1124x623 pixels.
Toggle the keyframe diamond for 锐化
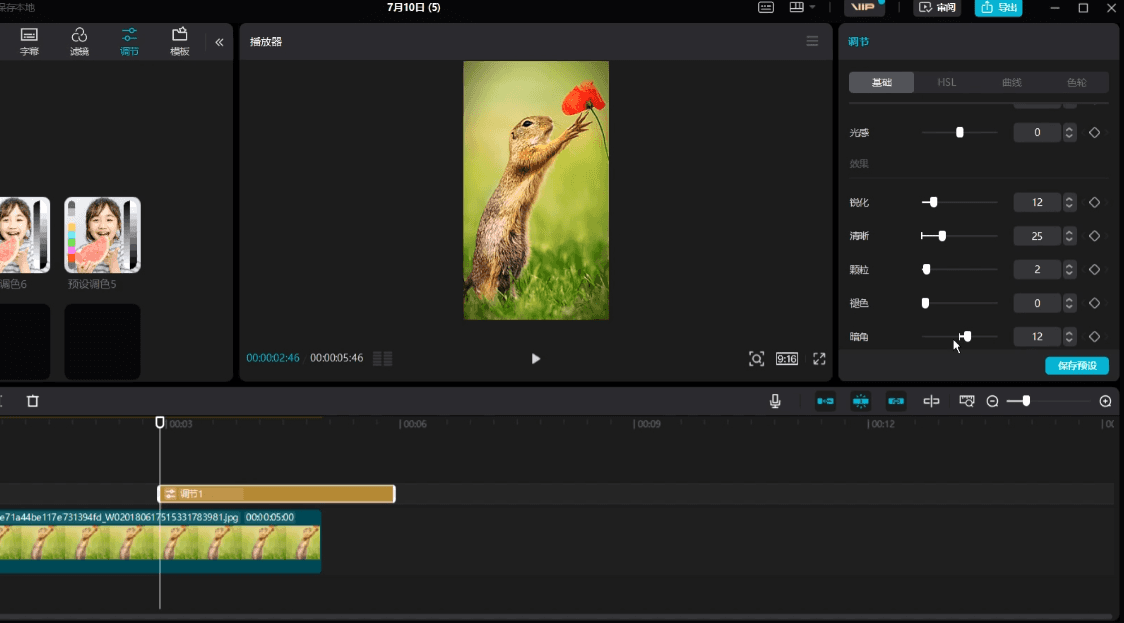tap(1094, 202)
